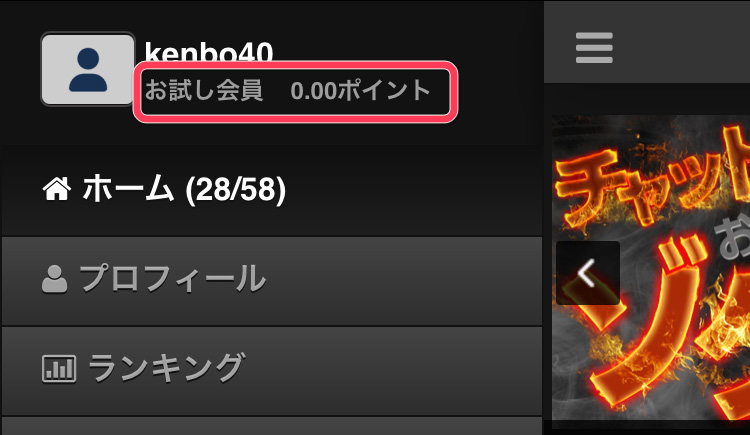Click the person icon beside プロフィール
Viewport: 750px width, 435px height.
[54, 279]
